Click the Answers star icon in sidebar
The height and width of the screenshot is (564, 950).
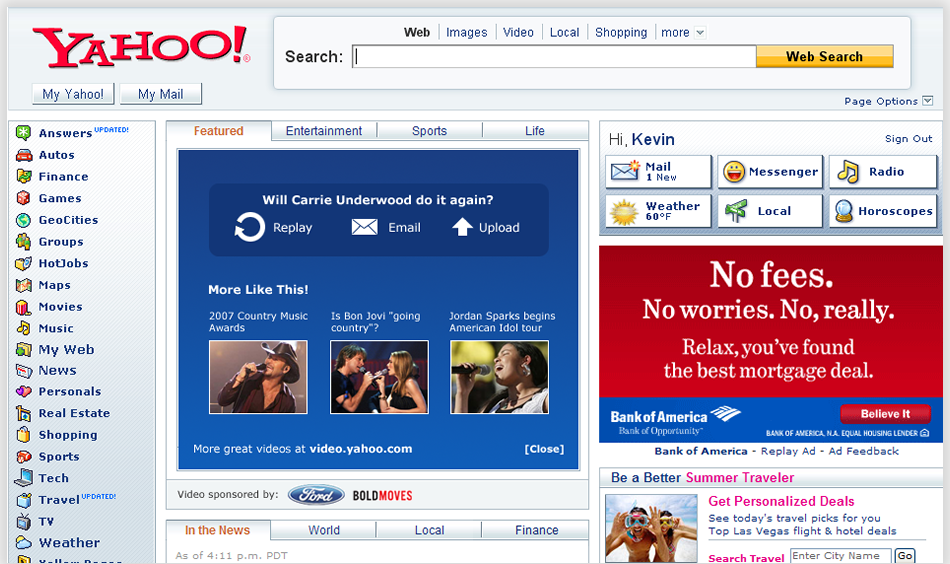click(24, 133)
